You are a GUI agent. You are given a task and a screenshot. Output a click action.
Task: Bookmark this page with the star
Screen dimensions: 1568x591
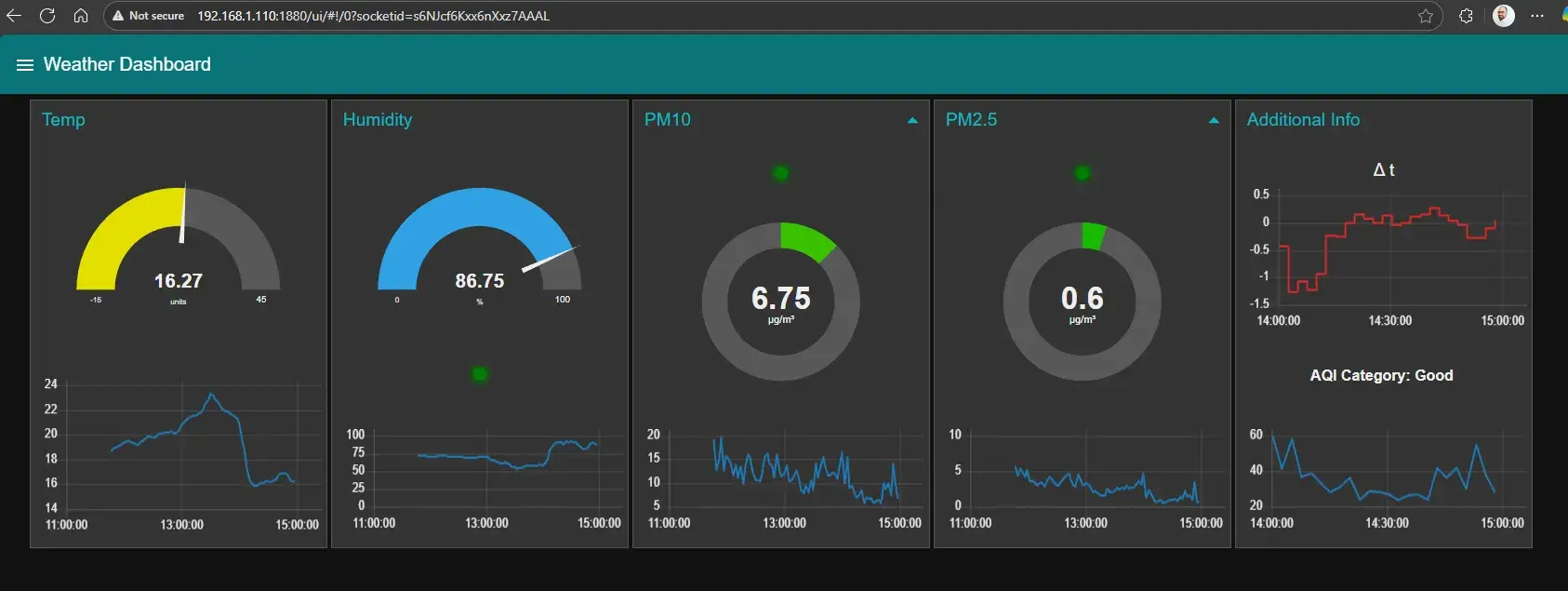(x=1425, y=16)
